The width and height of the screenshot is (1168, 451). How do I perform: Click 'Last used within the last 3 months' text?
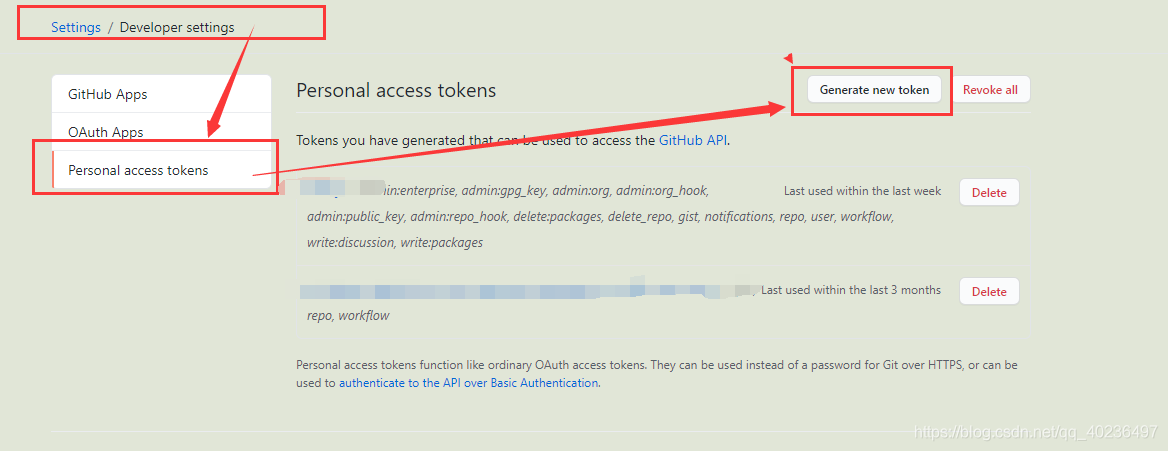click(851, 290)
